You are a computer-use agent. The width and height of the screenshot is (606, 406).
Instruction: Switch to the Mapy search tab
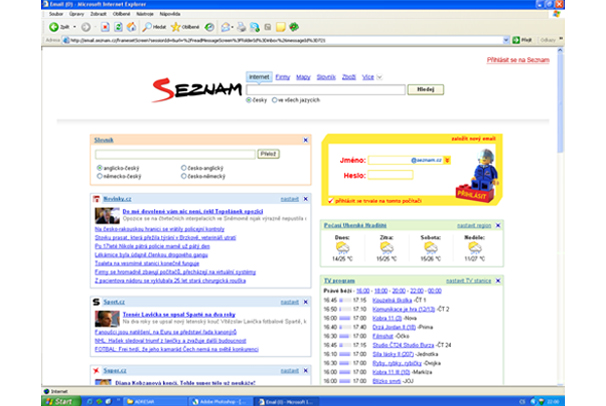(304, 76)
